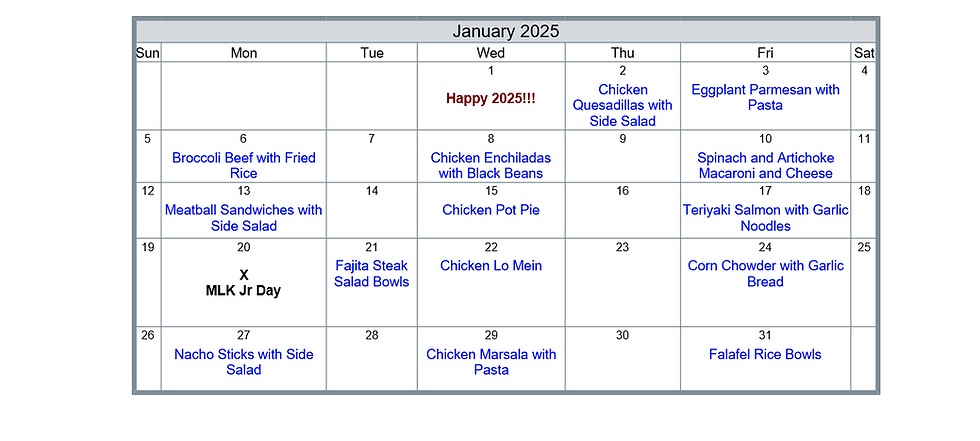Viewport: 980px width, 441px height.
Task: Select the Chicken Lo Mein entry
Action: (x=491, y=265)
